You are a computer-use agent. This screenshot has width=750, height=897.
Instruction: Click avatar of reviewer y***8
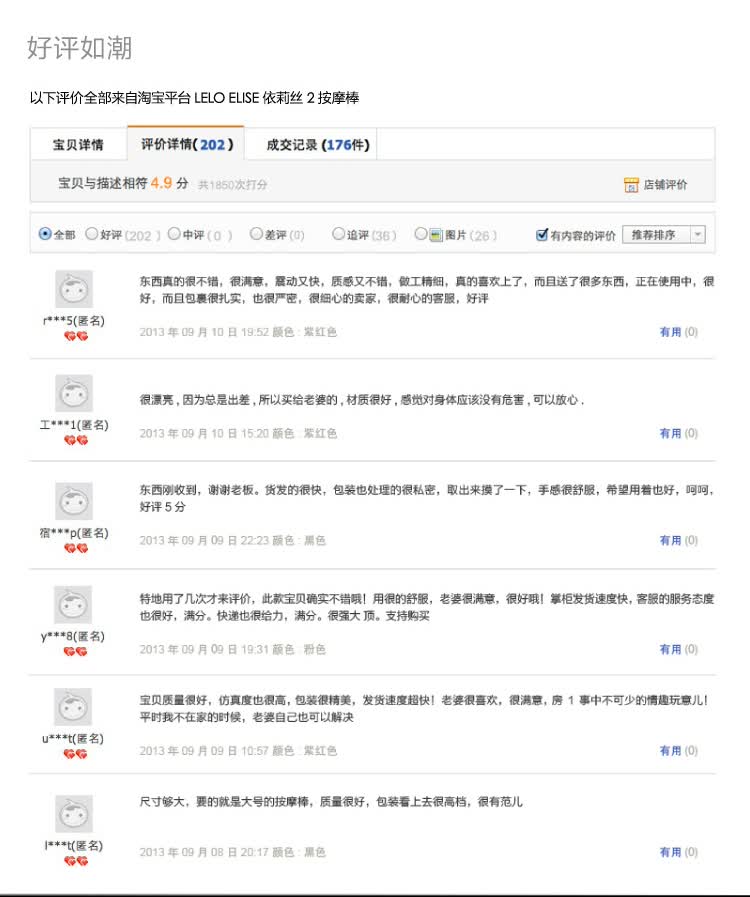pyautogui.click(x=73, y=605)
